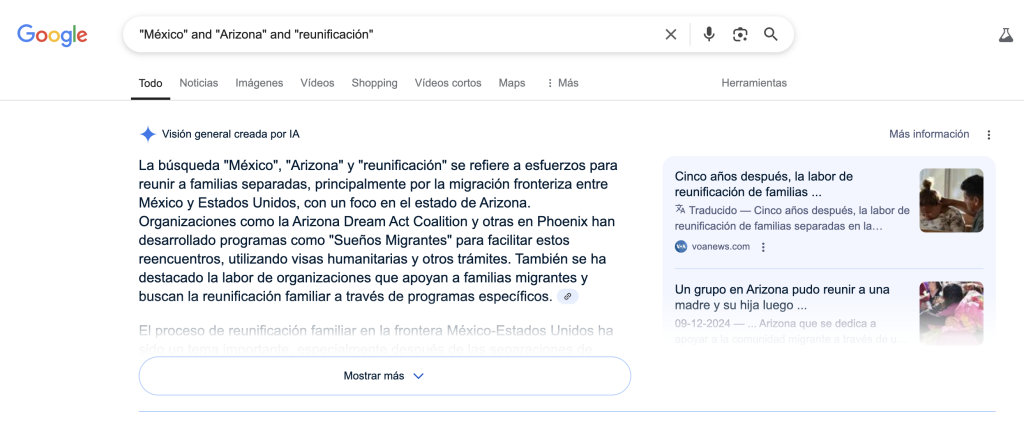Open Search Labs flask icon
1024x436 pixels.
coord(1005,35)
